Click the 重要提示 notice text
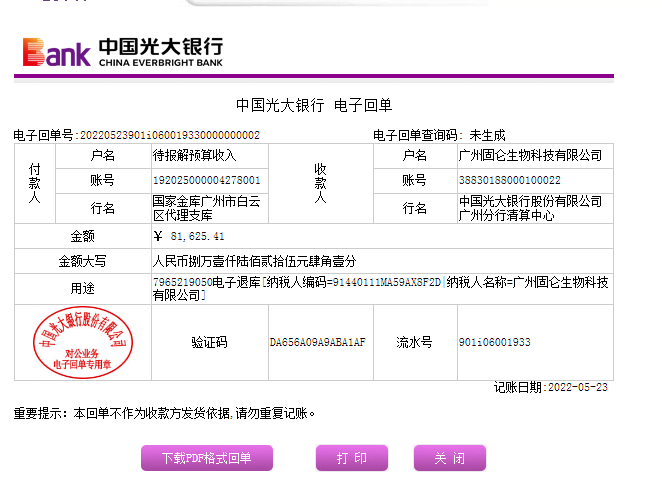This screenshot has height=495, width=662. (x=165, y=413)
